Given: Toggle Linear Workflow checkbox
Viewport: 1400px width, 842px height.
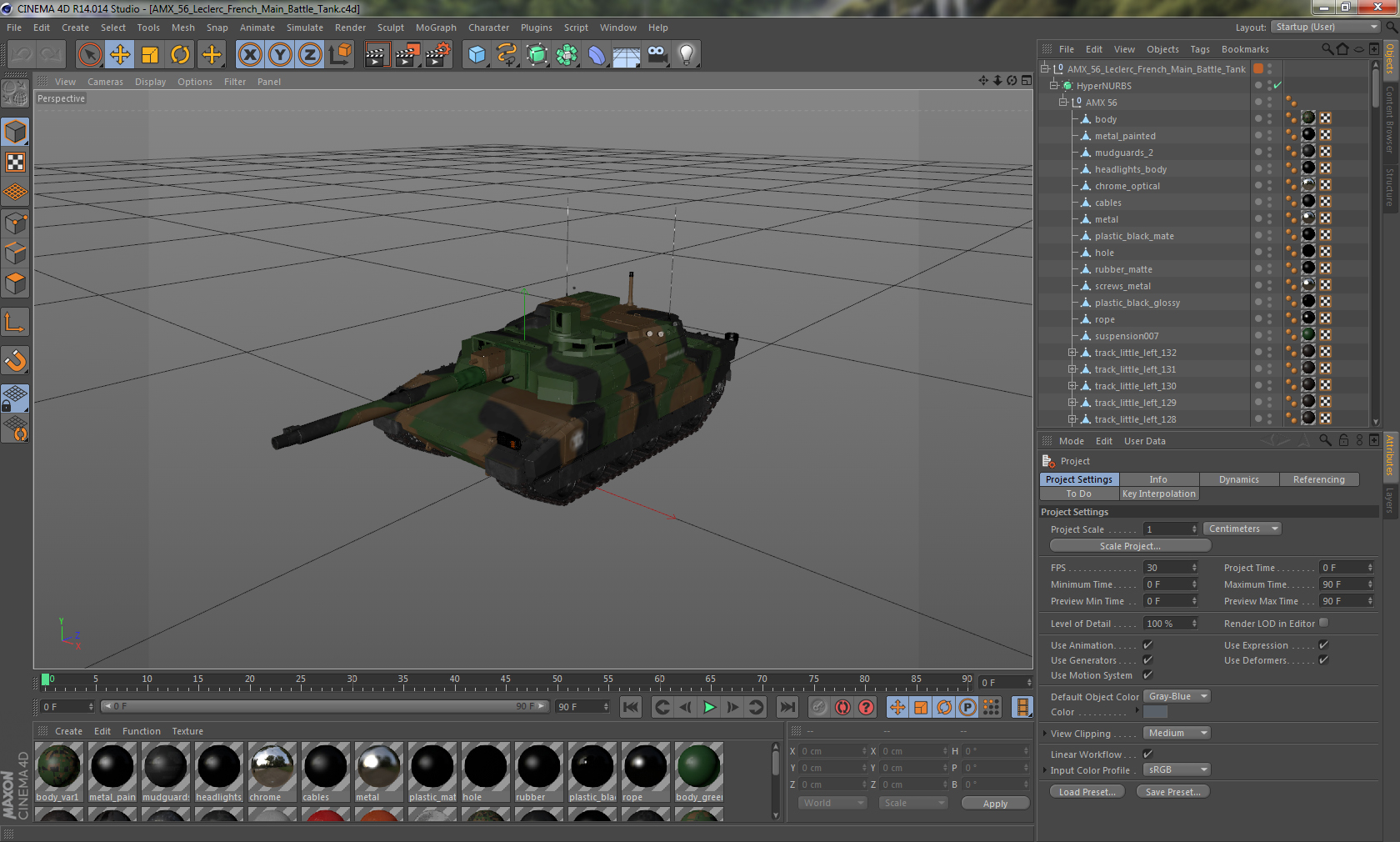Looking at the screenshot, I should click(1147, 754).
